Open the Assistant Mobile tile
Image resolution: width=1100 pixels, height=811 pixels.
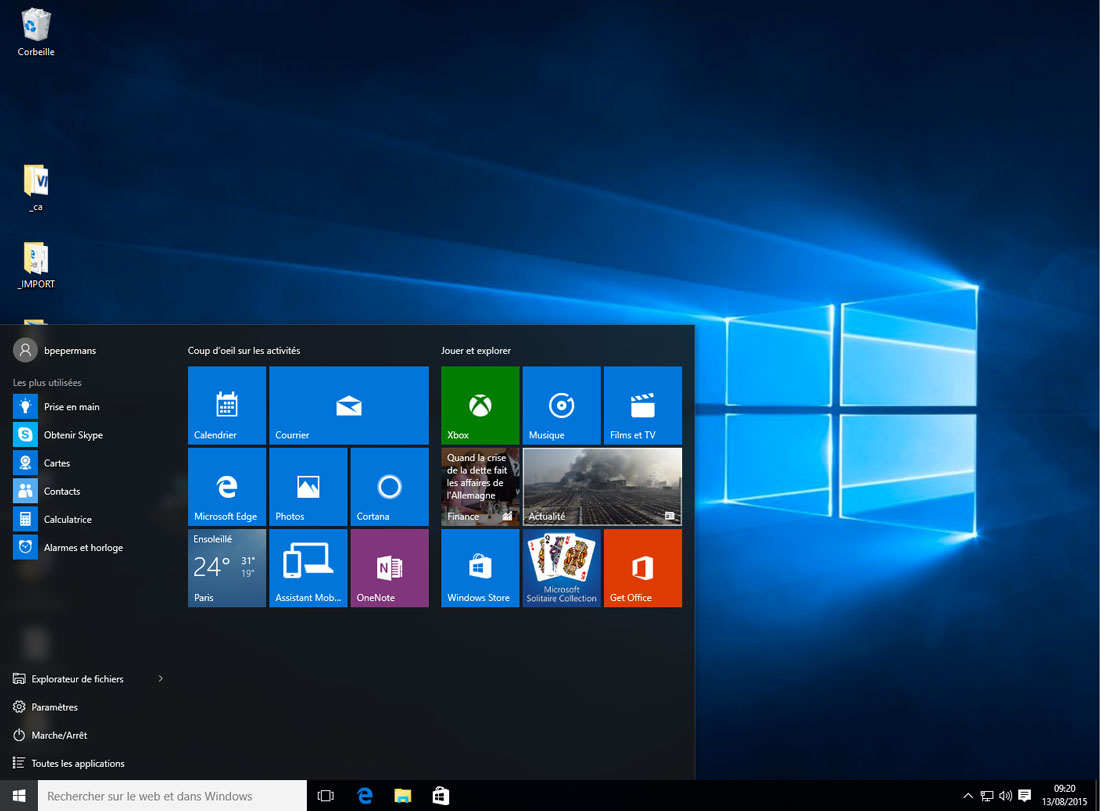308,568
